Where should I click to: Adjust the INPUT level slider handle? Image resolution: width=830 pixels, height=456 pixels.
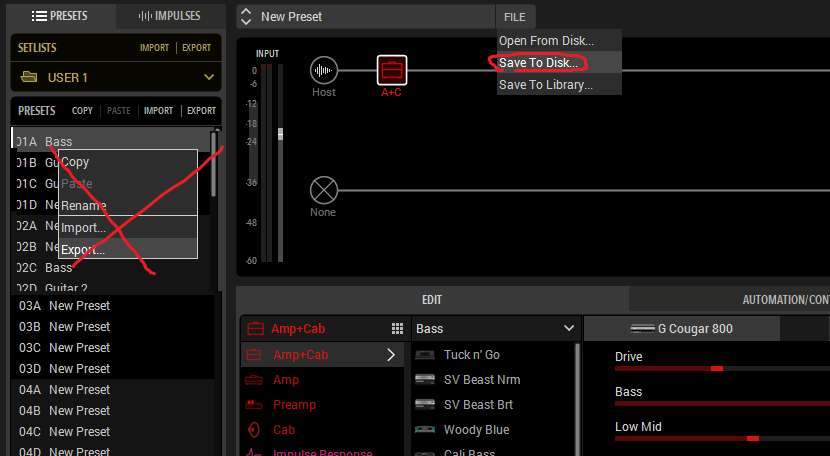click(280, 134)
